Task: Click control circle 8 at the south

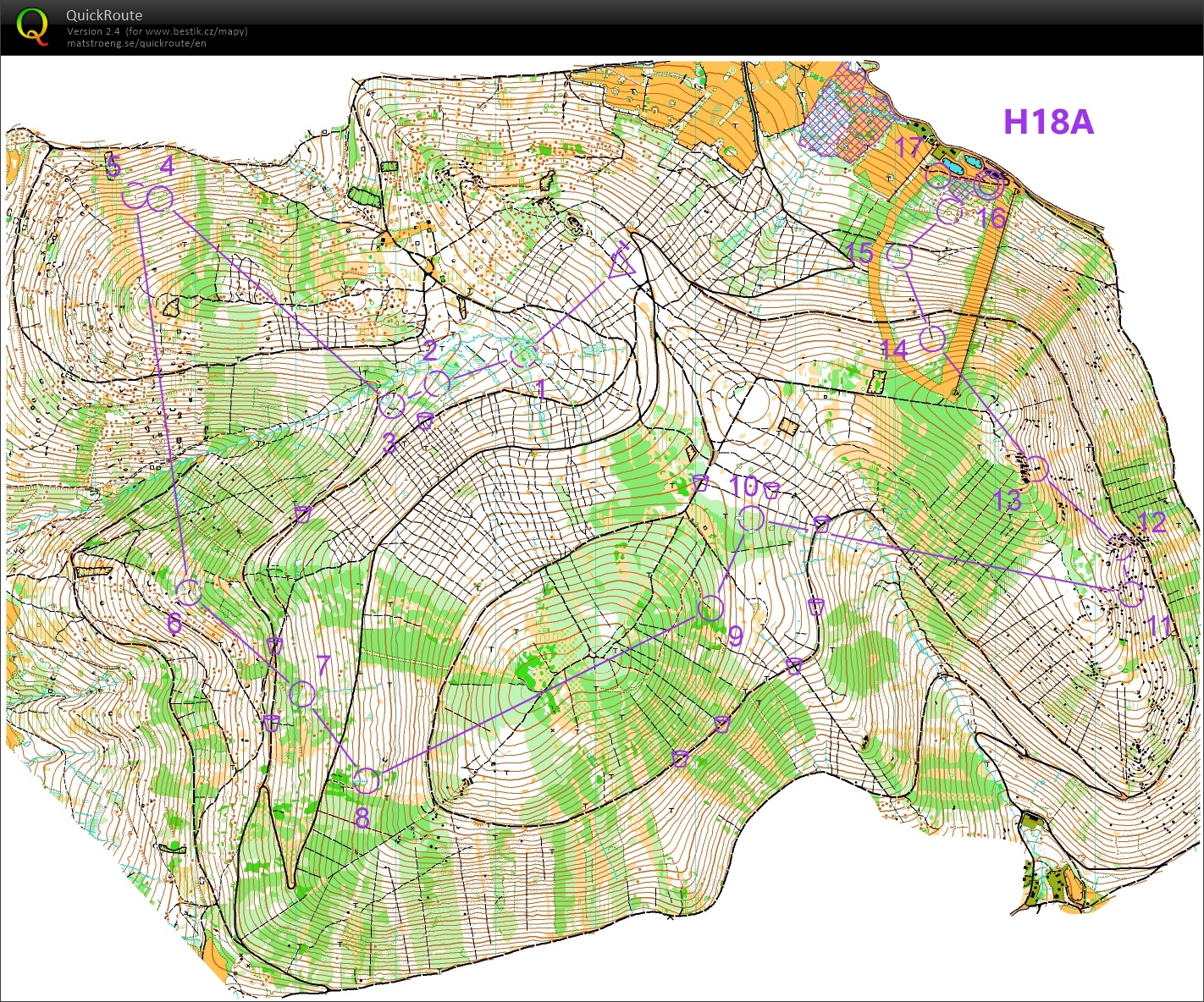Action: coord(366,780)
